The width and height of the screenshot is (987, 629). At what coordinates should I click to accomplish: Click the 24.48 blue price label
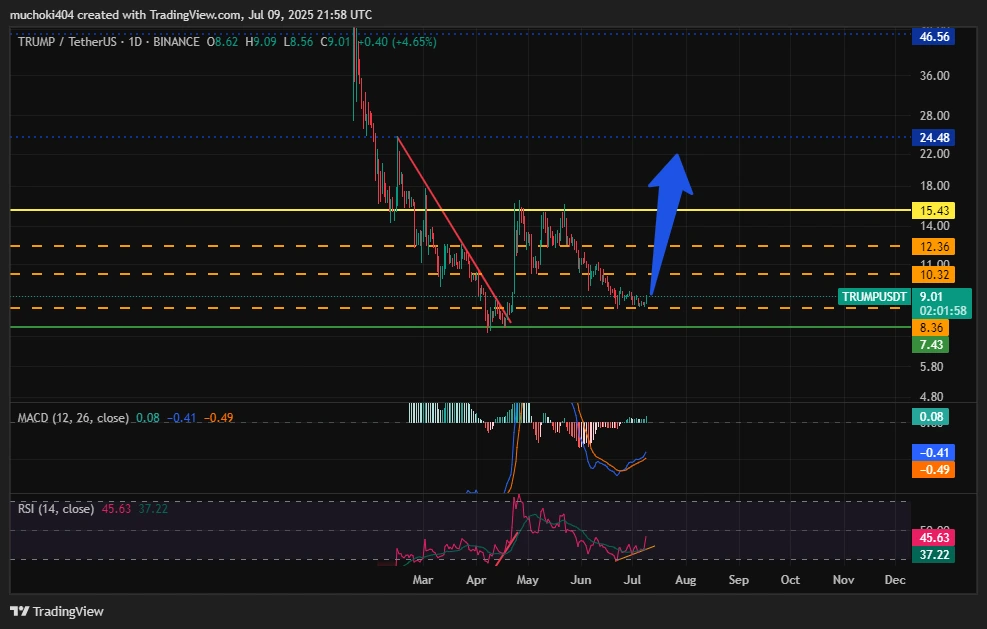pyautogui.click(x=931, y=137)
